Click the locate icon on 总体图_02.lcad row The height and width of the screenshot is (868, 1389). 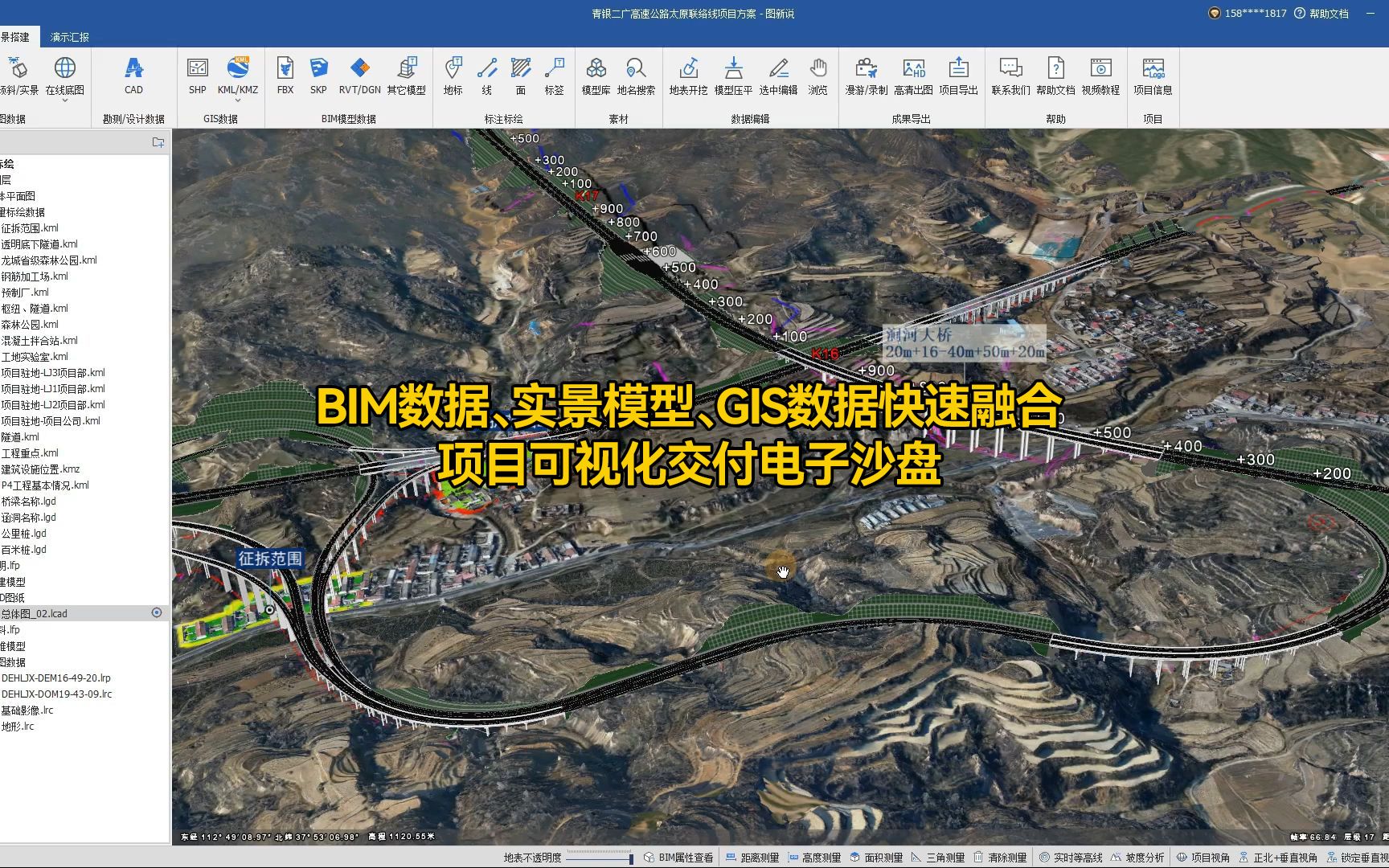pos(157,612)
